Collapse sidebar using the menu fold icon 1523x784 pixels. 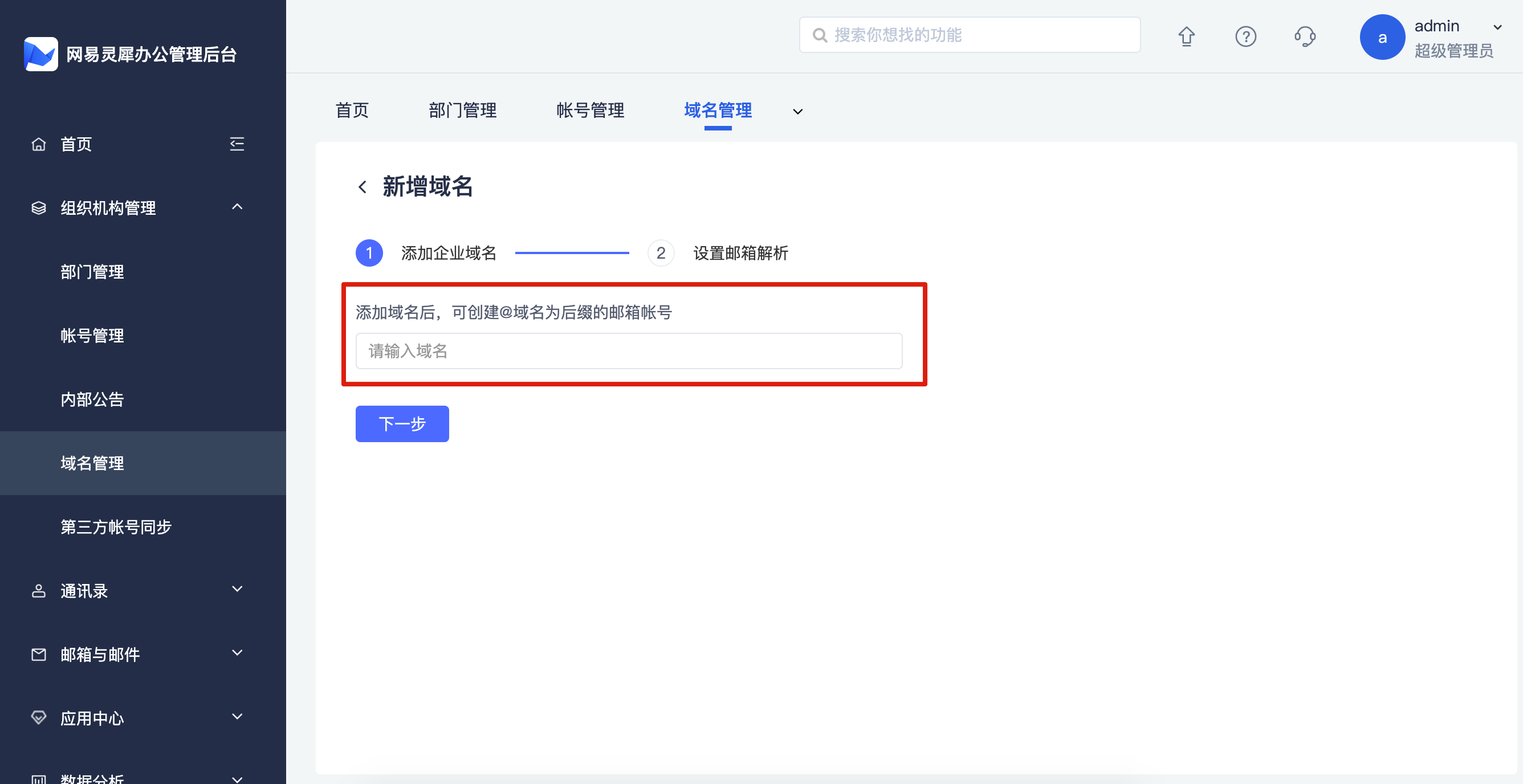237,144
